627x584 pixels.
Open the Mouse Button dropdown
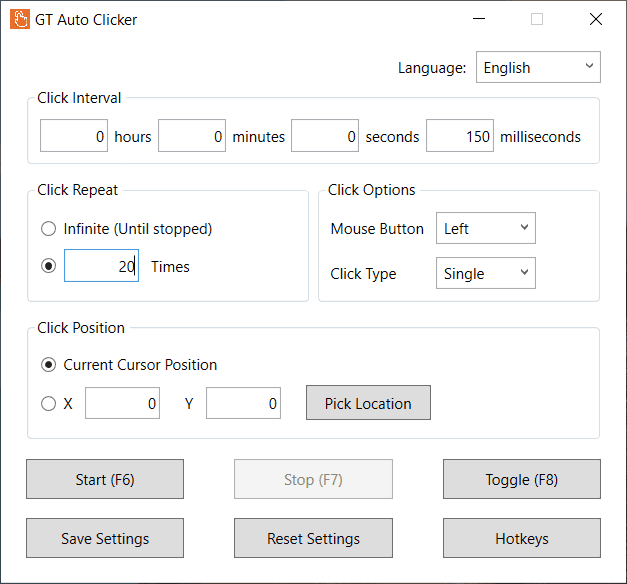pyautogui.click(x=485, y=228)
